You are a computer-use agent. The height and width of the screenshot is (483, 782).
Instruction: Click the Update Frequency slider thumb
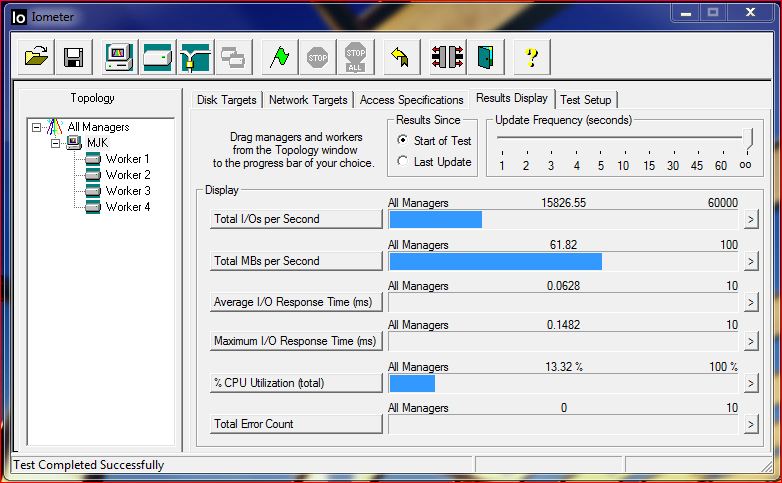(x=748, y=139)
